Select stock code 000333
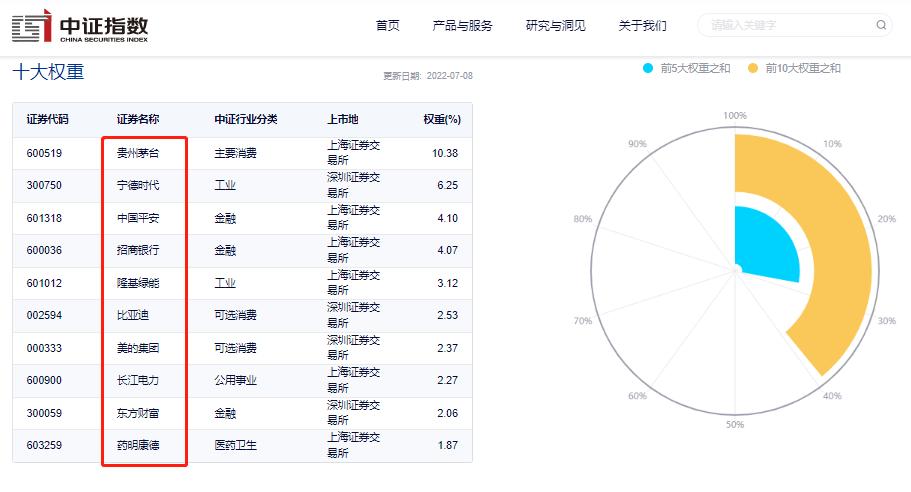Screen dimensions: 911x492 pyautogui.click(x=44, y=349)
